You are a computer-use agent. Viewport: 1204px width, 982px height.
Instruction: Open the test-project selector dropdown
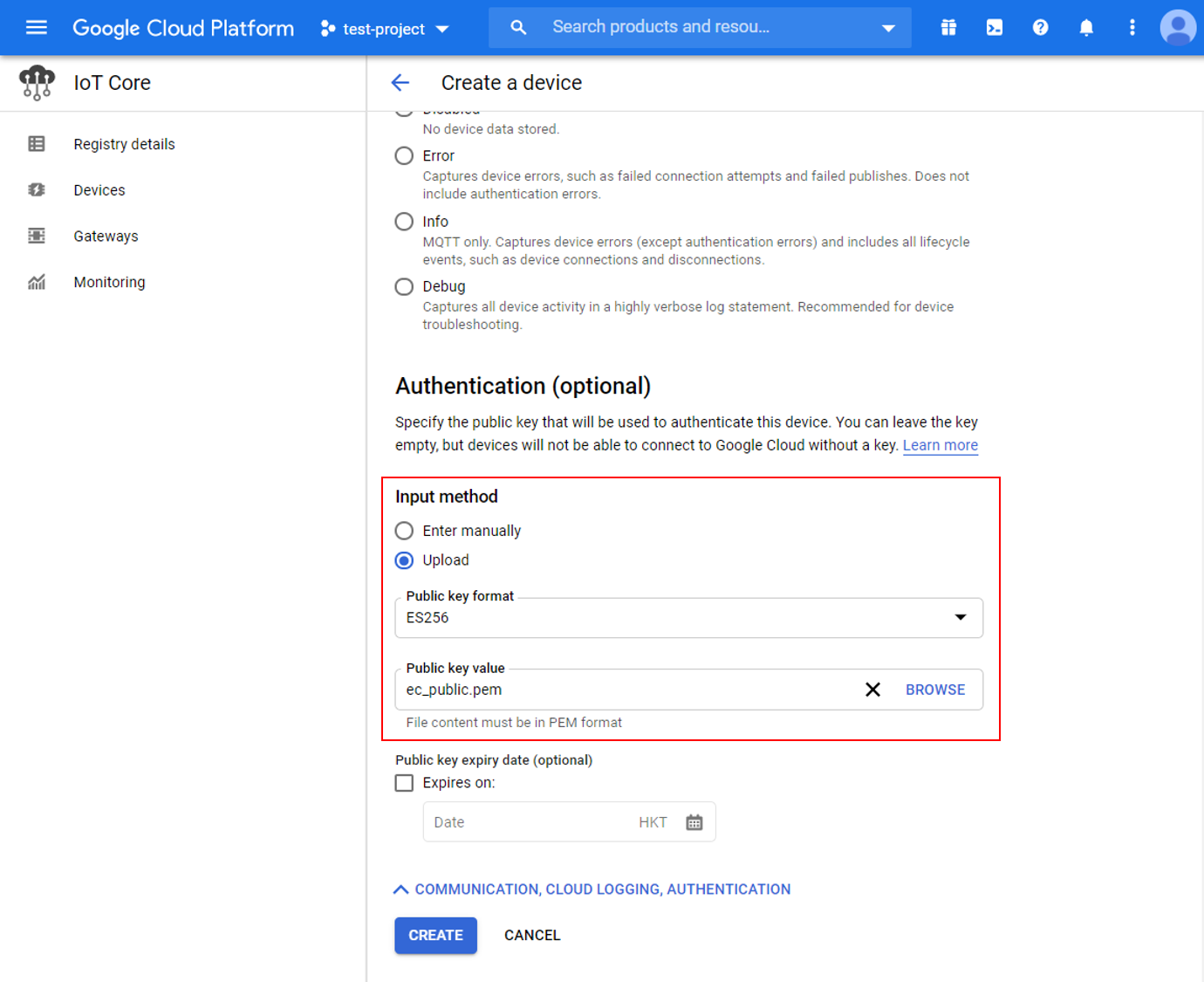click(x=385, y=29)
